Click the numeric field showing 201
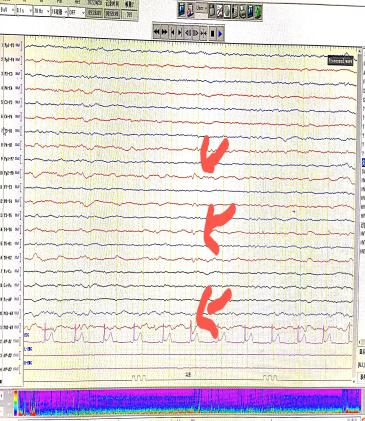Image resolution: width=365 pixels, height=421 pixels. 129,14
